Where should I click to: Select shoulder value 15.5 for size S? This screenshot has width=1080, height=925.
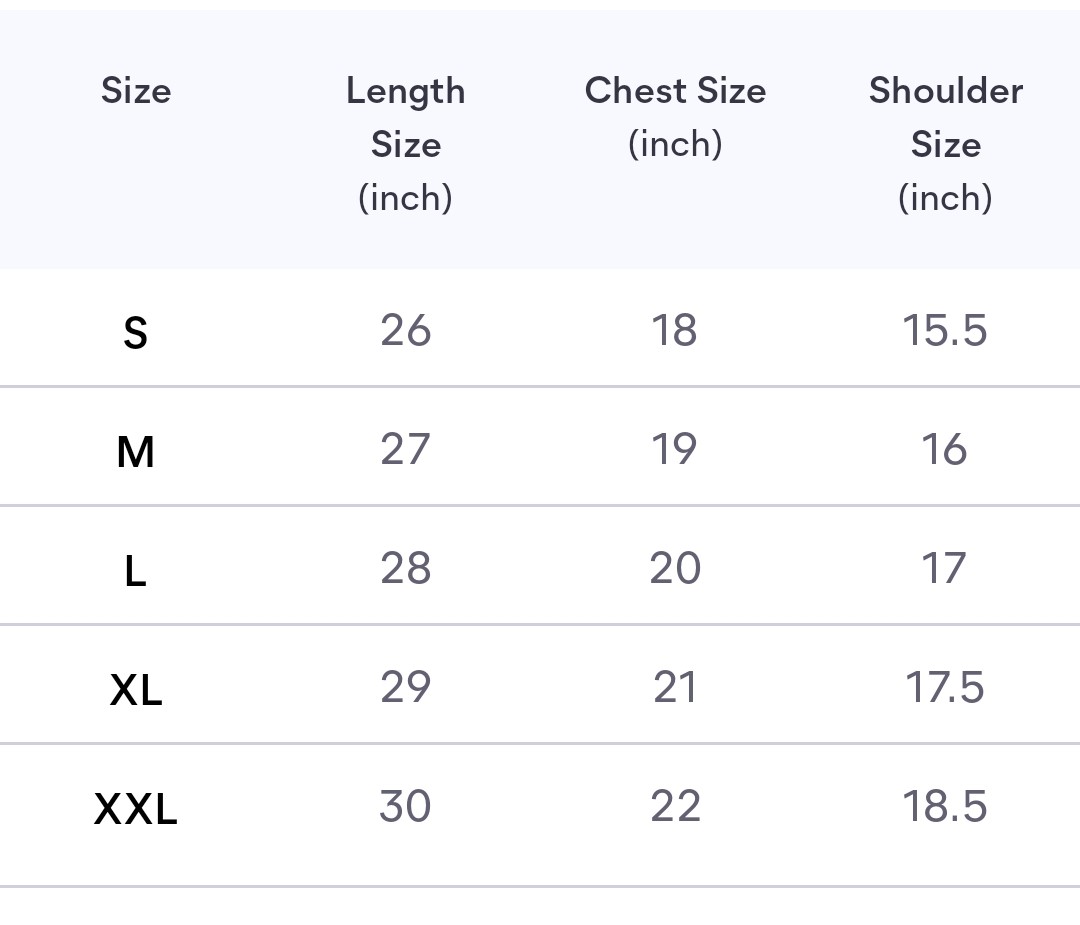(x=945, y=330)
